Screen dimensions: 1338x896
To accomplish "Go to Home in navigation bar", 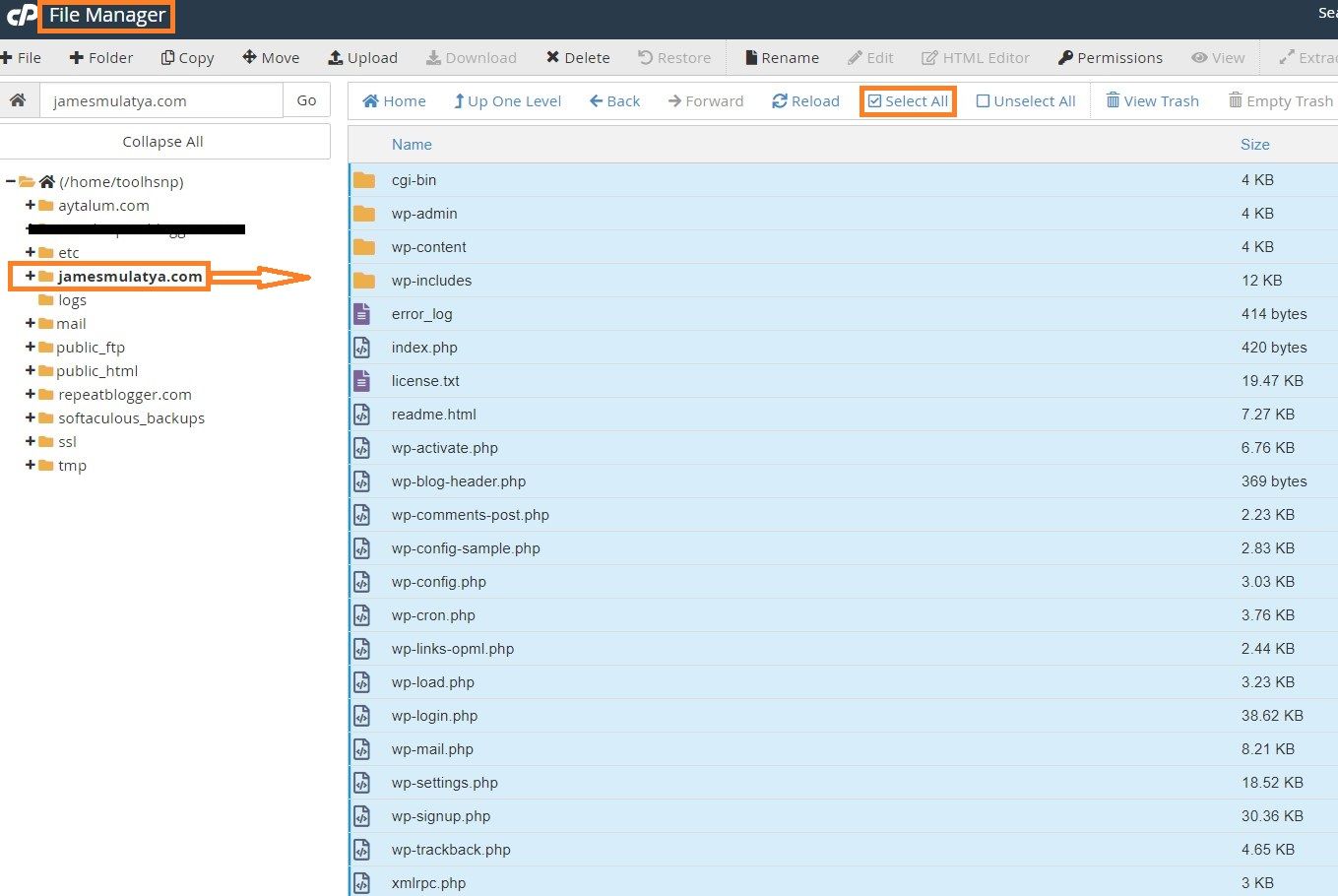I will [394, 101].
